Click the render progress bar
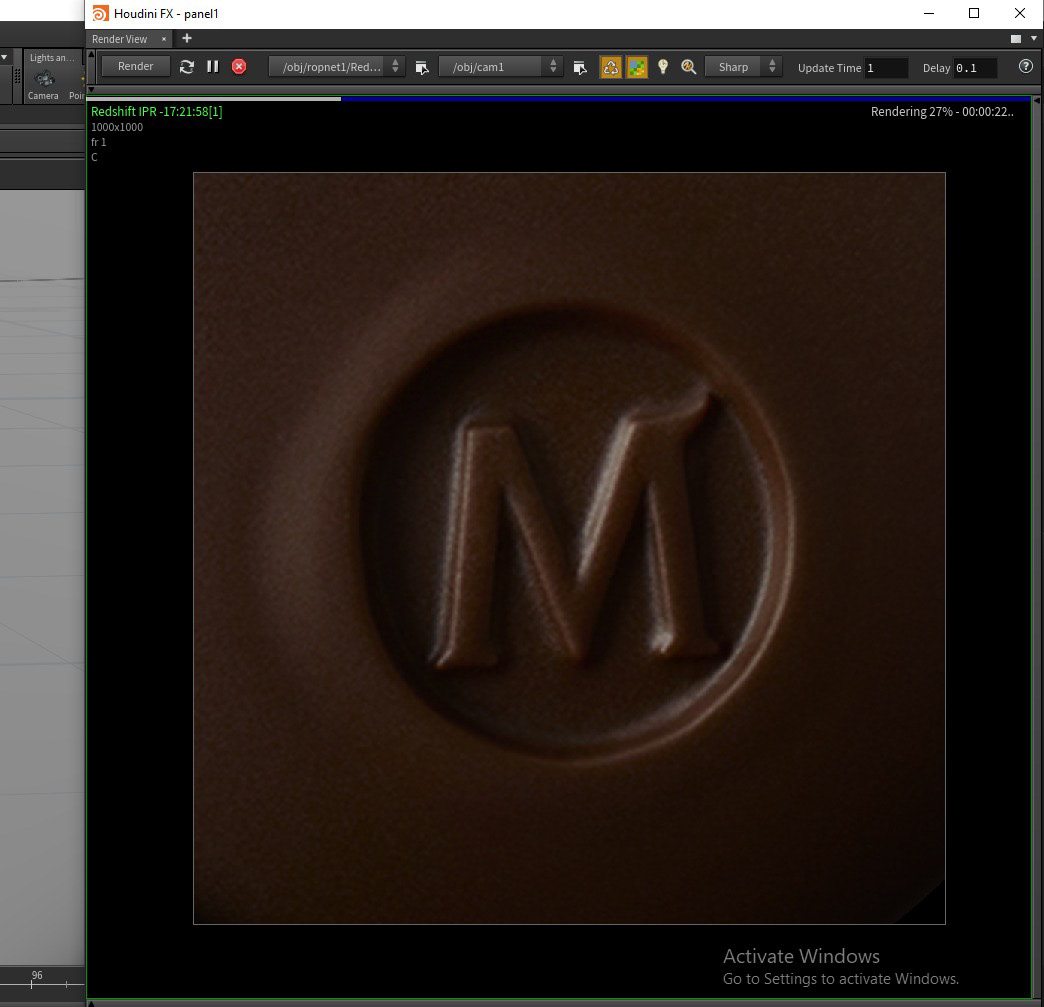Viewport: 1044px width, 1007px height. pos(559,99)
